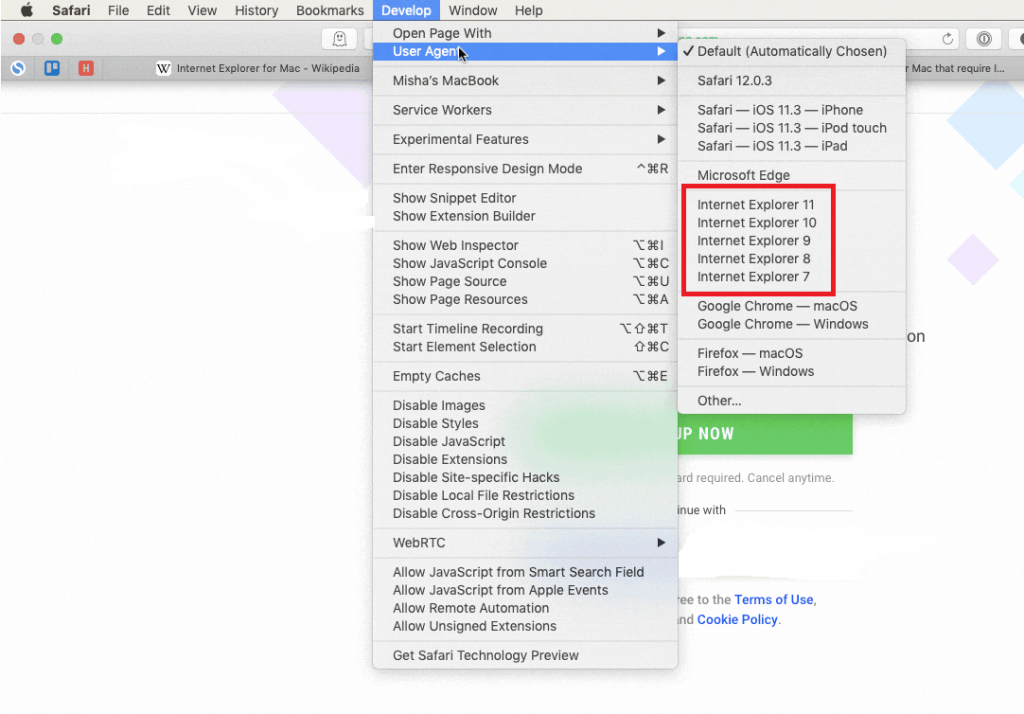1024x714 pixels.
Task: Select Internet Explorer 7 user agent
Action: click(x=792, y=277)
